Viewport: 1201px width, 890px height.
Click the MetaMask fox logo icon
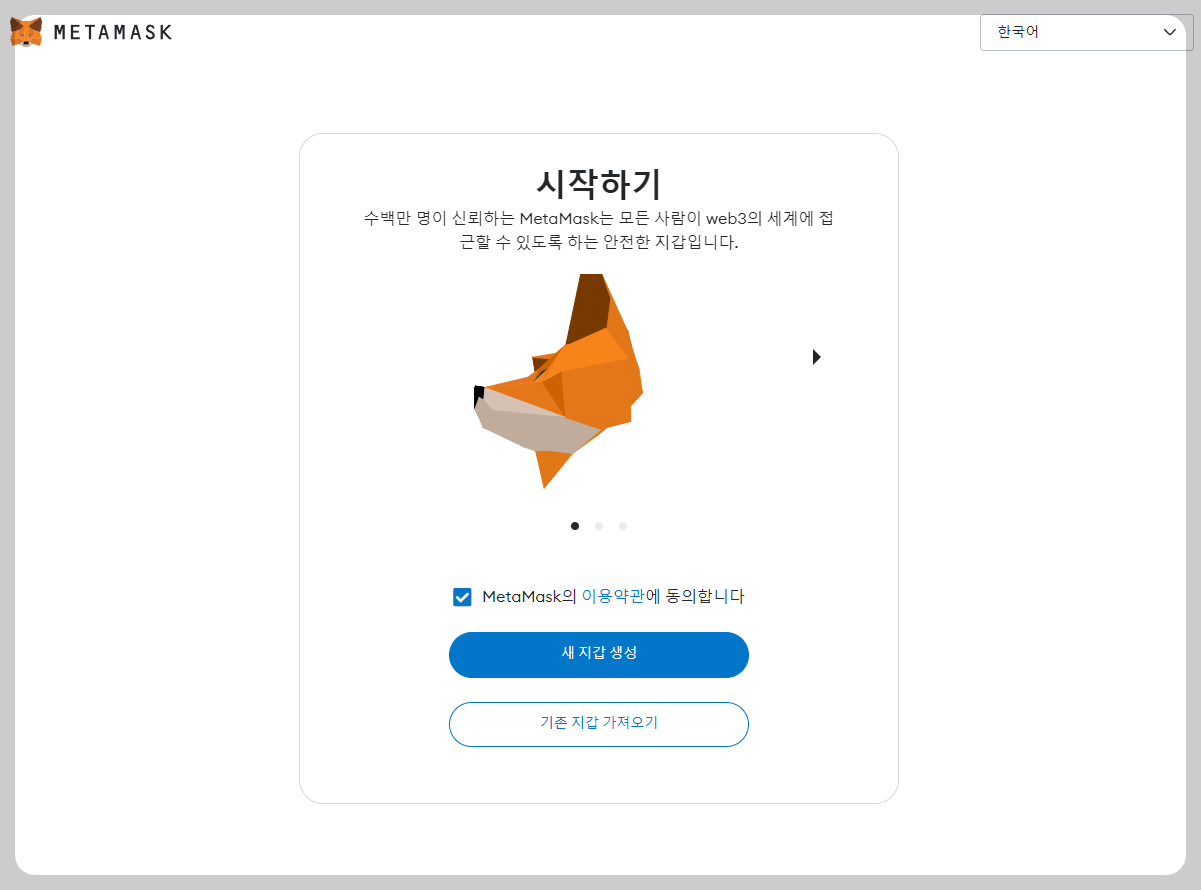click(x=26, y=32)
